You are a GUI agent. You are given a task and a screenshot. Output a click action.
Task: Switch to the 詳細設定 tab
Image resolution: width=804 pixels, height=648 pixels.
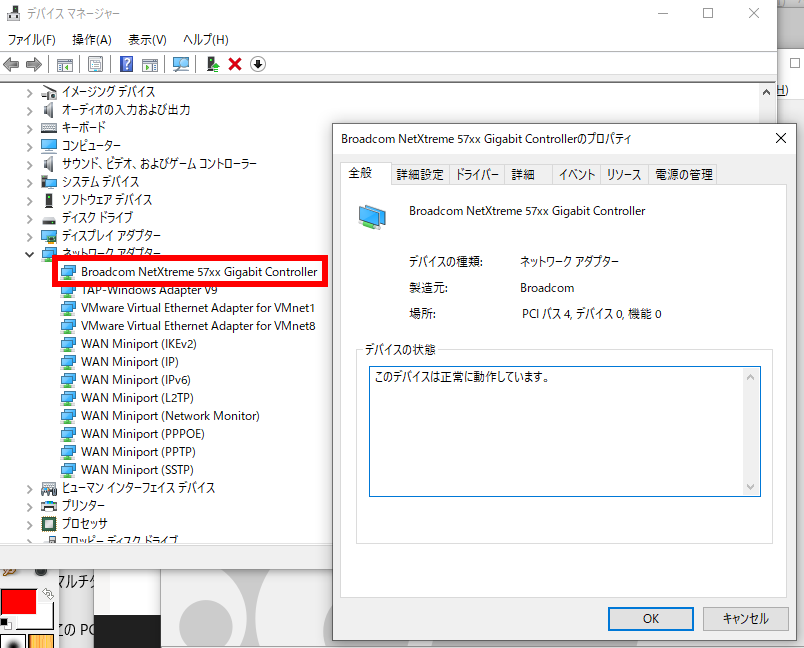pos(420,175)
